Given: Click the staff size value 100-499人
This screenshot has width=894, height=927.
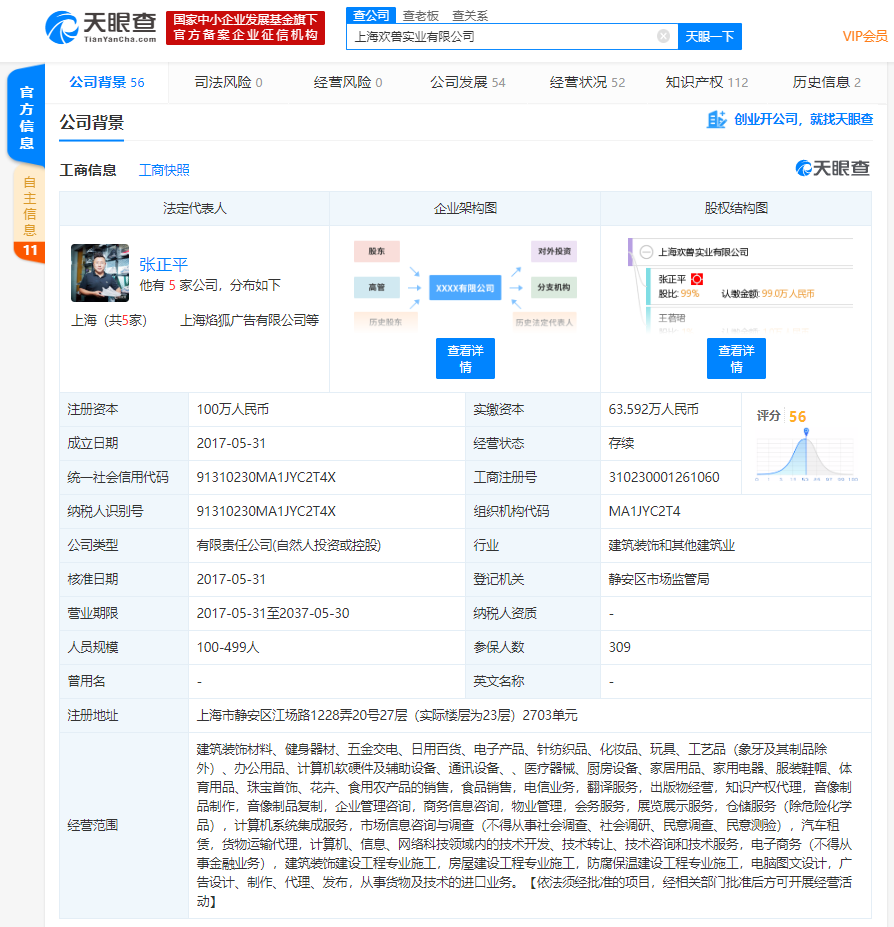Looking at the screenshot, I should (x=228, y=647).
